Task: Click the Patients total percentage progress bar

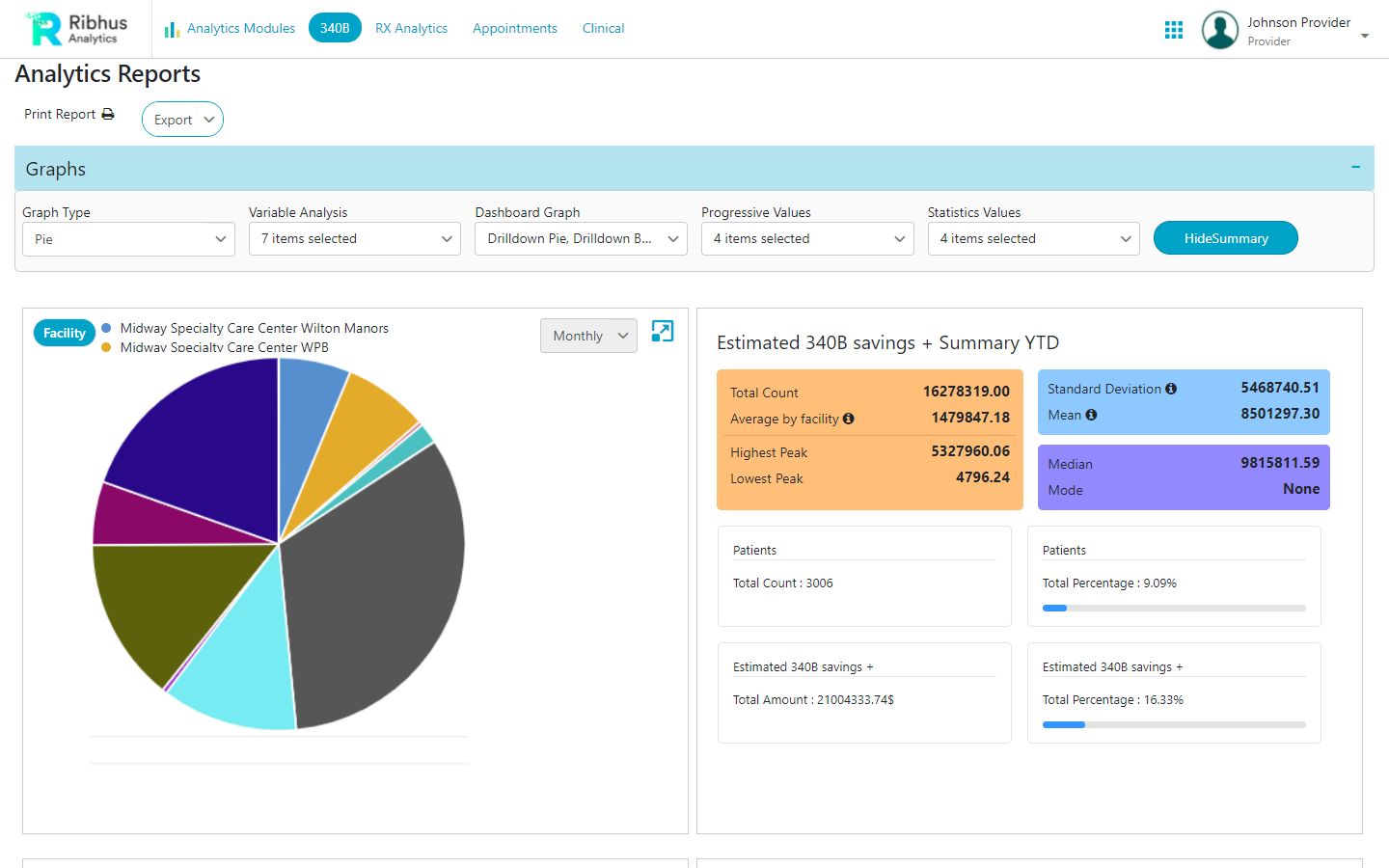Action: point(1173,608)
